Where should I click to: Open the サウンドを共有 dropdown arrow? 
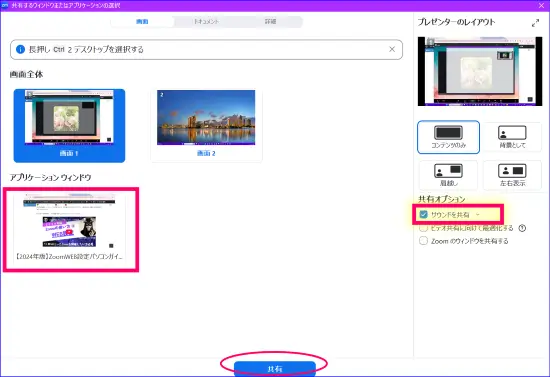(x=478, y=215)
